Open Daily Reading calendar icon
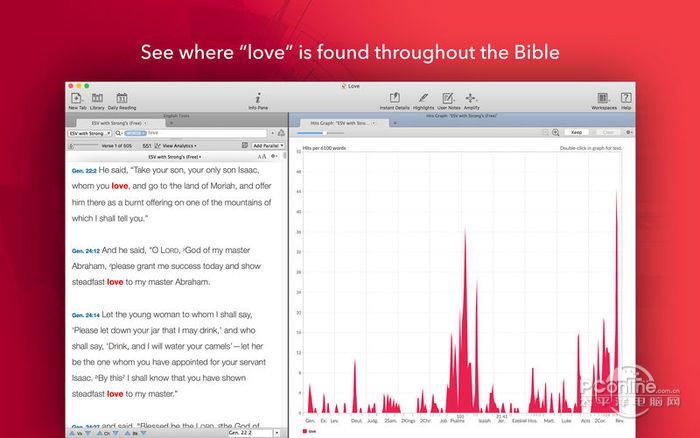This screenshot has height=438, width=700. pos(122,98)
